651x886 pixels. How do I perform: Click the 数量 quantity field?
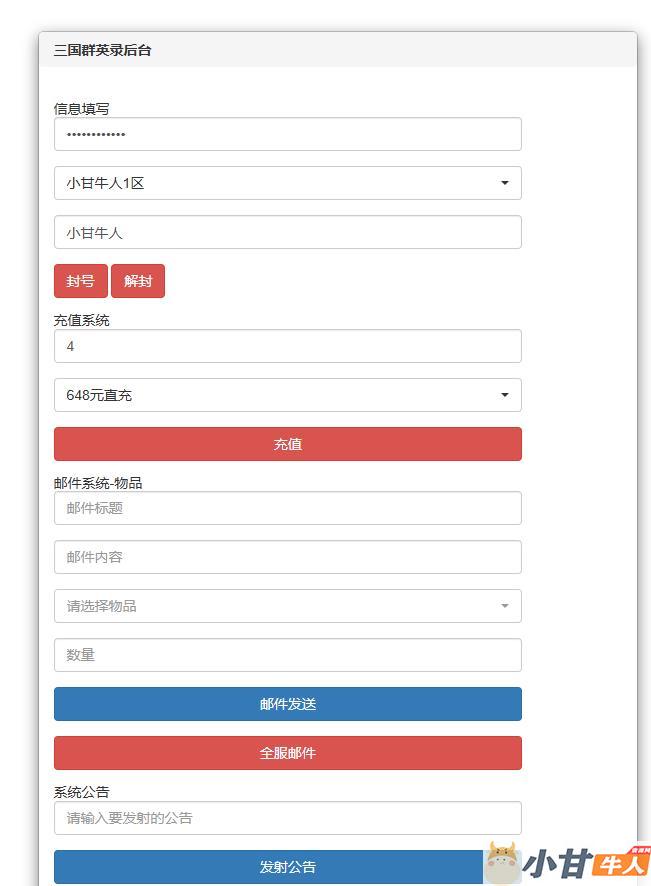point(287,655)
